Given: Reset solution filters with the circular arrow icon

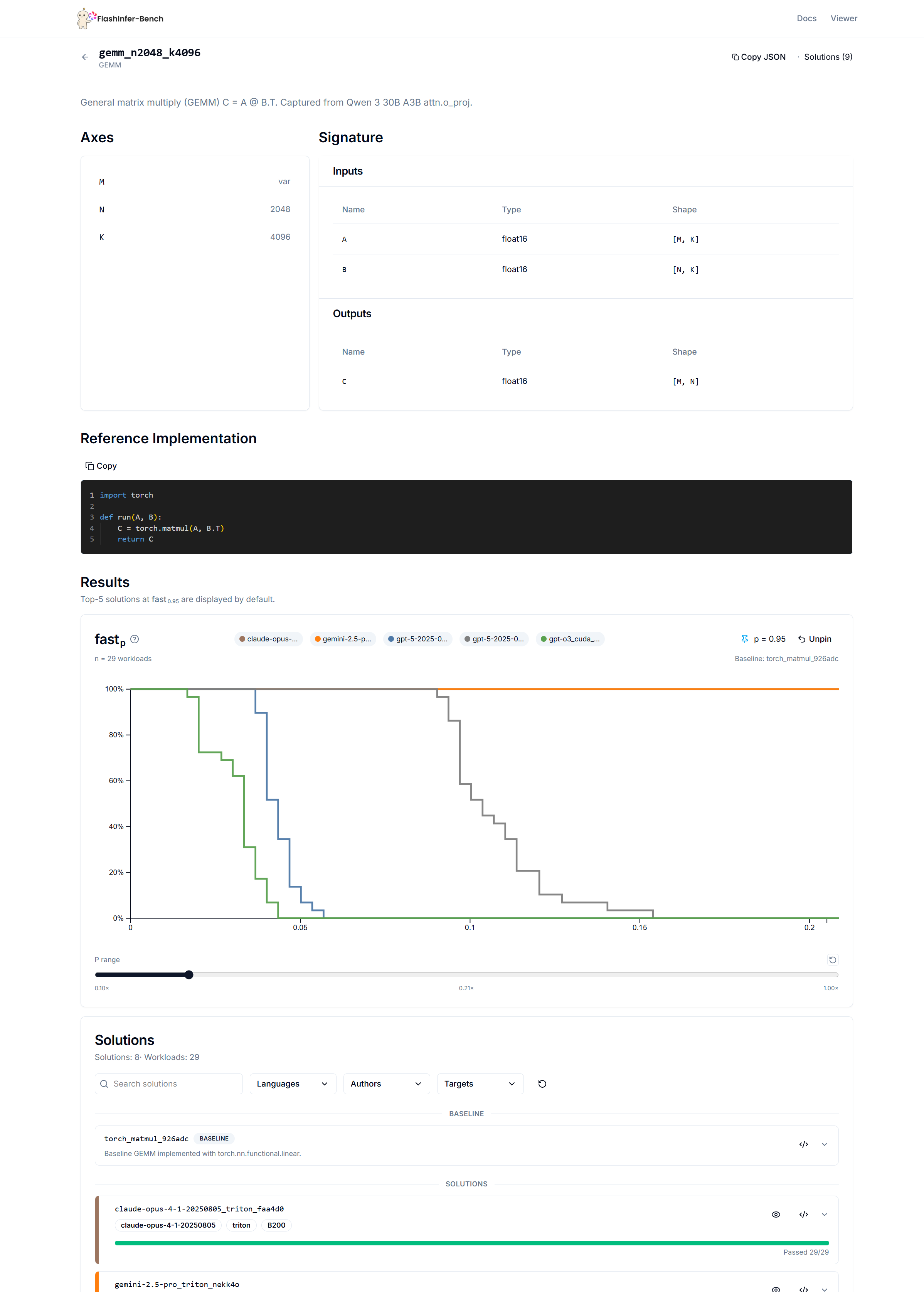Looking at the screenshot, I should tap(542, 1084).
